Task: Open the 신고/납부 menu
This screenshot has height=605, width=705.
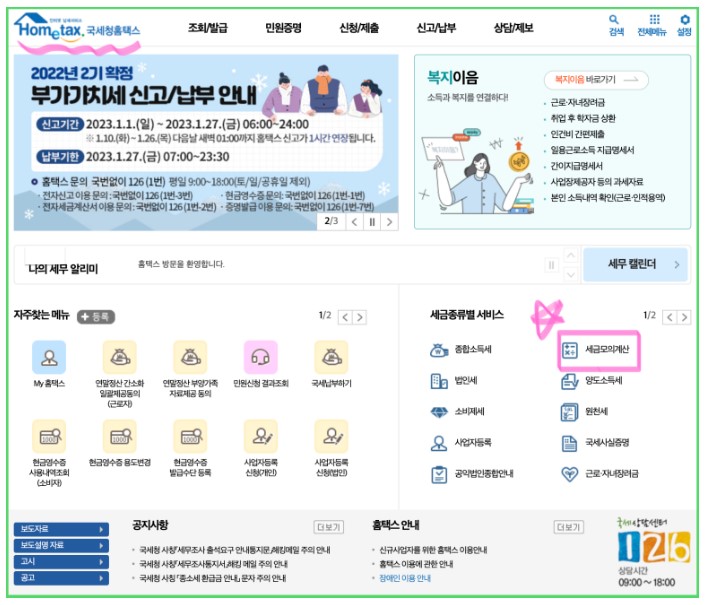Action: click(x=436, y=28)
